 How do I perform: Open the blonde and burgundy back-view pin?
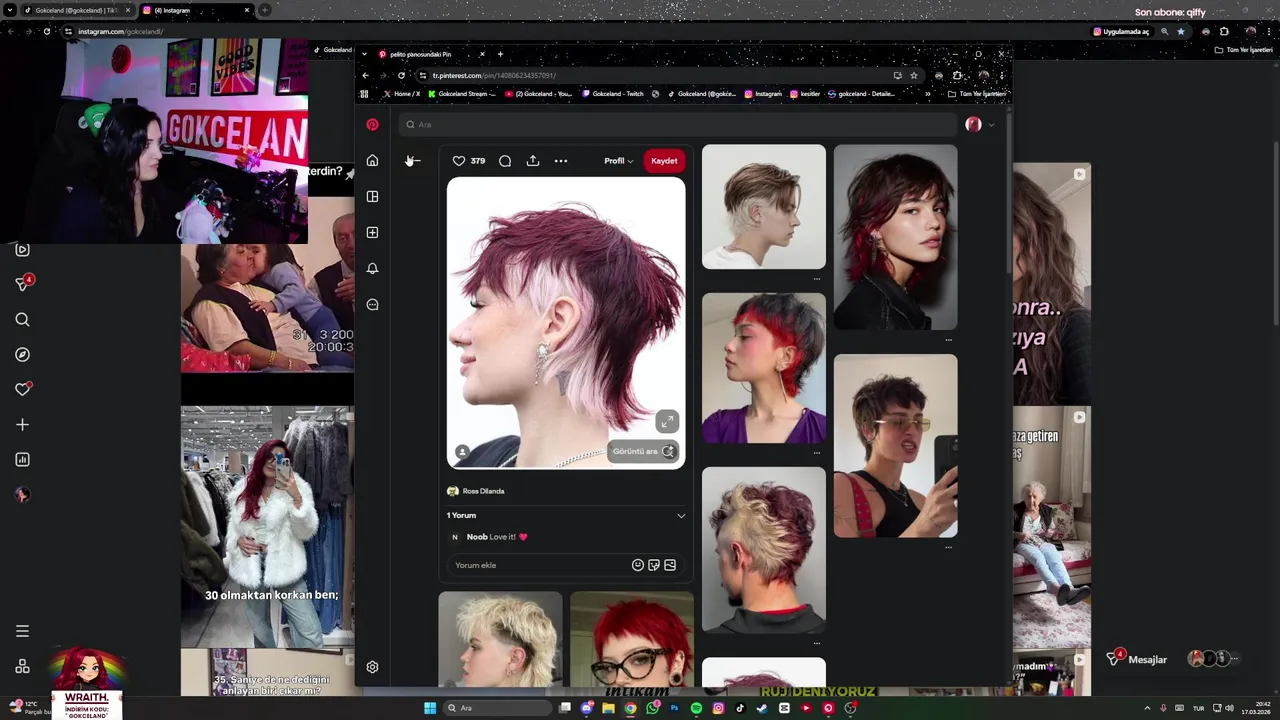point(764,550)
